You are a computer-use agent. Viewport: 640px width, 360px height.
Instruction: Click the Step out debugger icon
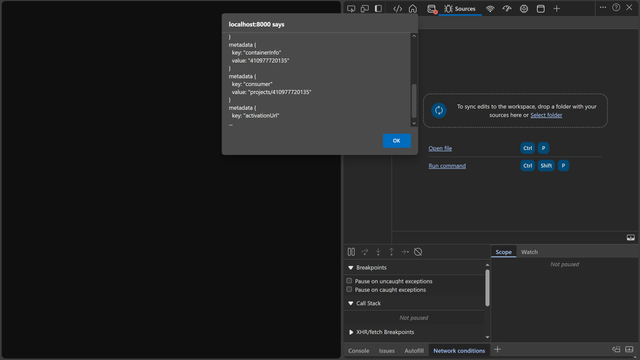391,252
